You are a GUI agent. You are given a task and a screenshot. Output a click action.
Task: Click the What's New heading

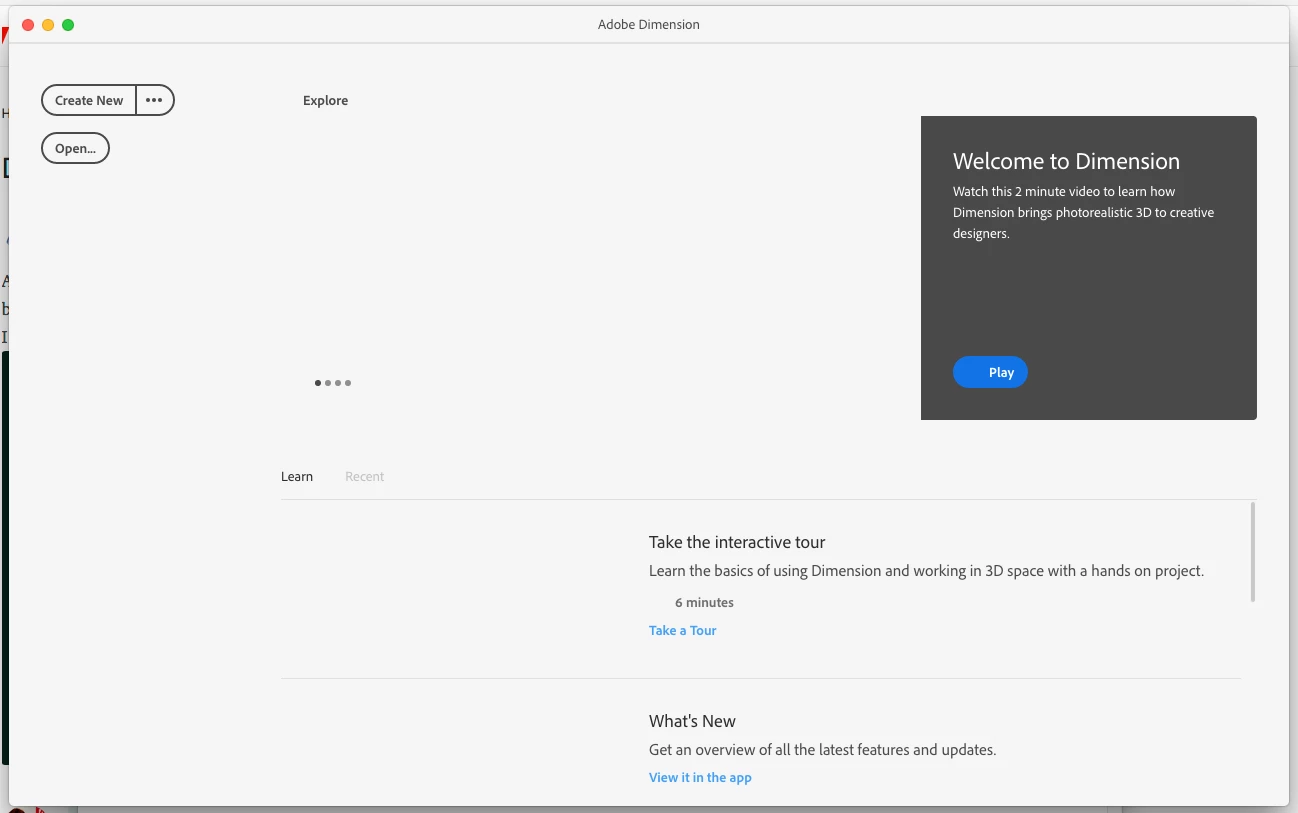(x=692, y=721)
